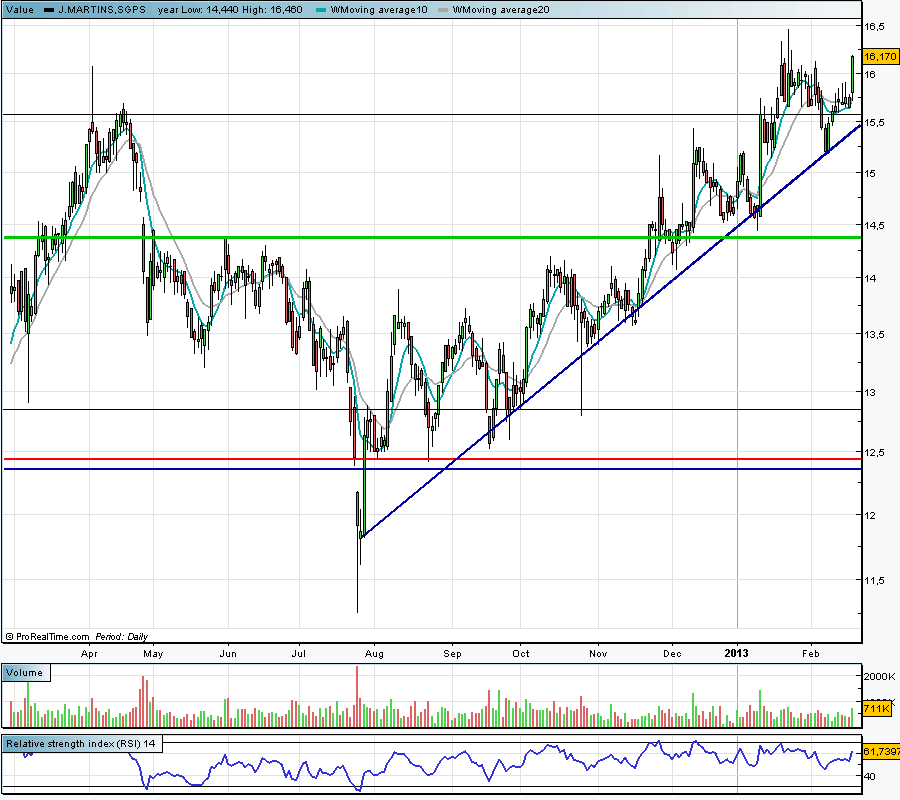
Task: Click the Oct month label on time axis
Action: point(521,654)
